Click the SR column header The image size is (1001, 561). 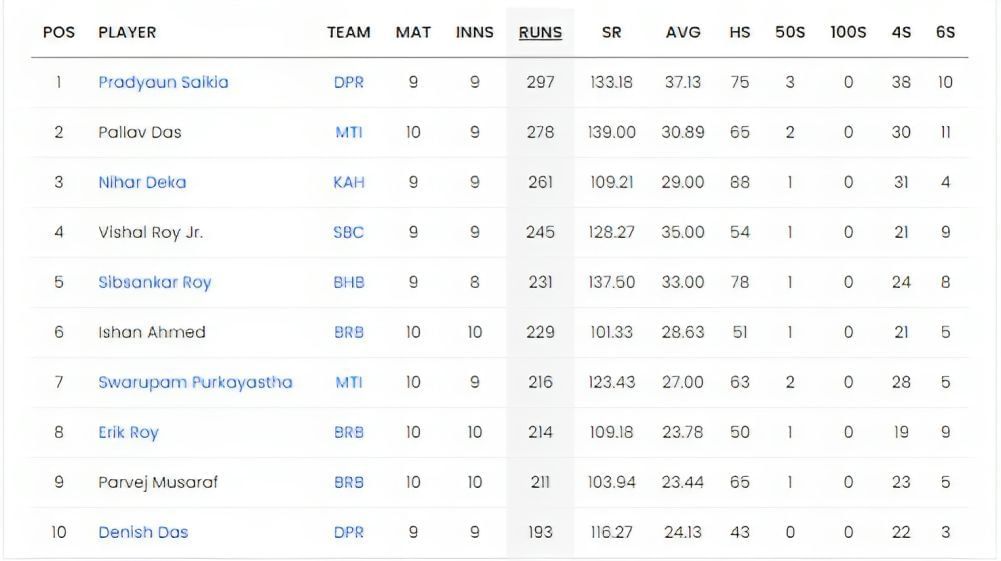click(x=611, y=32)
